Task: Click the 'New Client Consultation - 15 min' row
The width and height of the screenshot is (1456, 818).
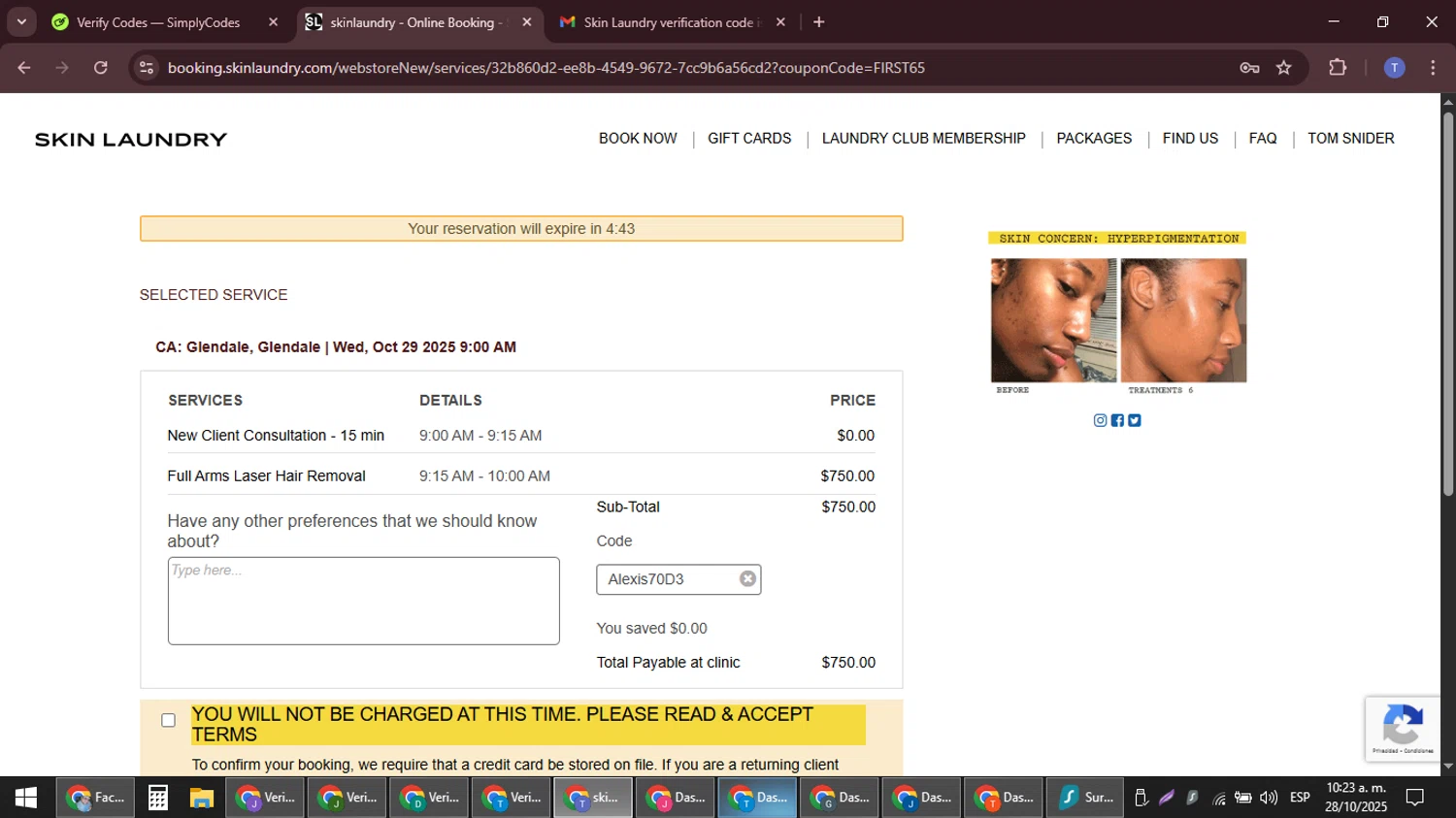Action: 521,436
